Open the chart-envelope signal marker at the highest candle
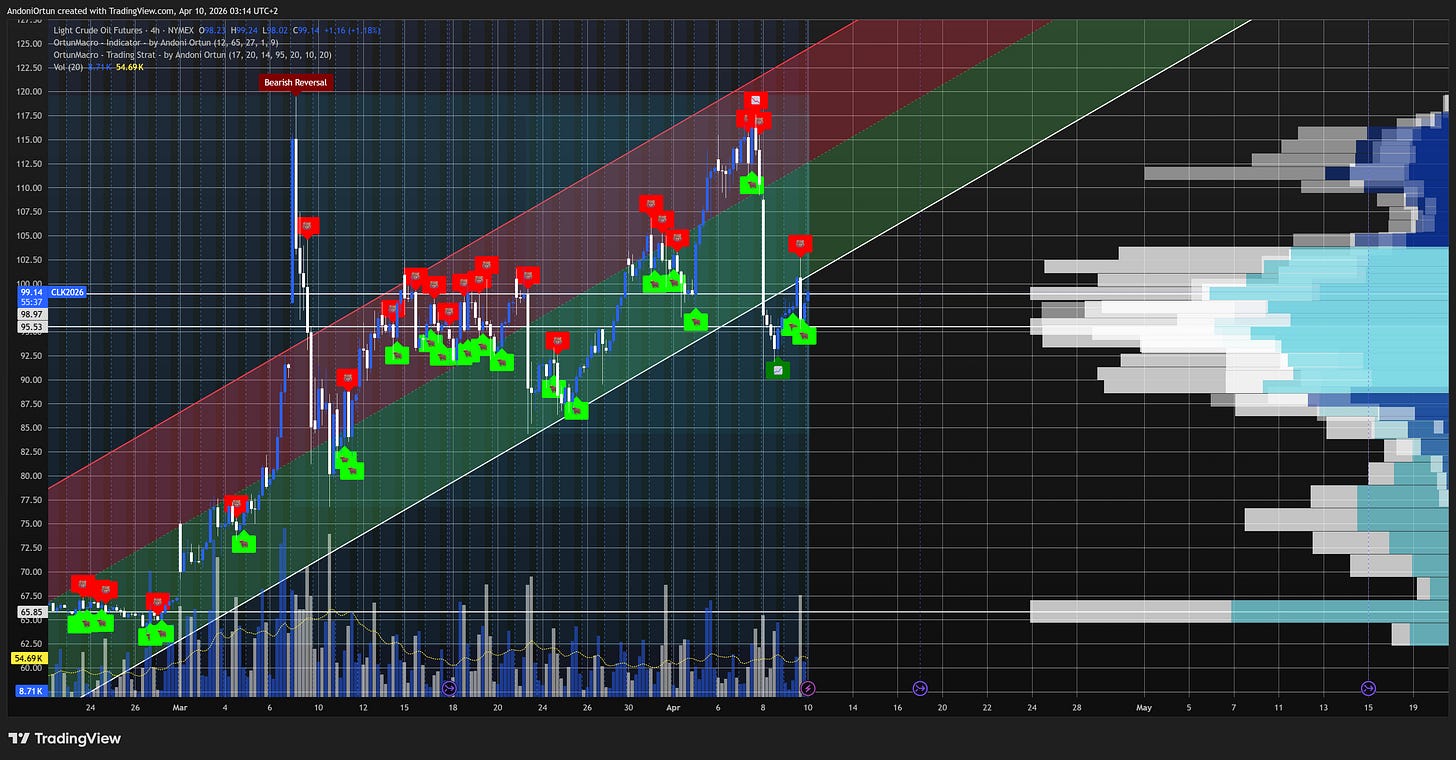This screenshot has width=1456, height=760. (756, 100)
